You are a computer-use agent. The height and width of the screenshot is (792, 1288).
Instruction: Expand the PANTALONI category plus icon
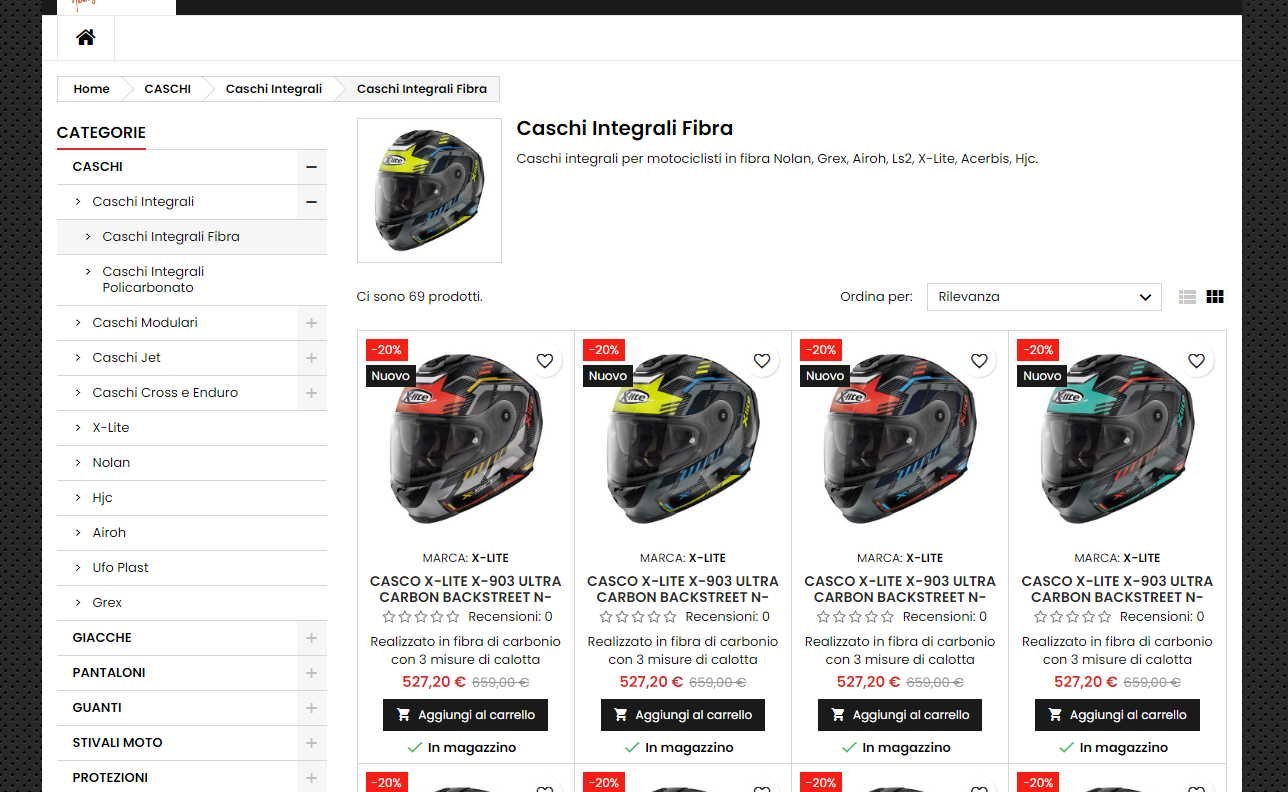click(x=311, y=673)
